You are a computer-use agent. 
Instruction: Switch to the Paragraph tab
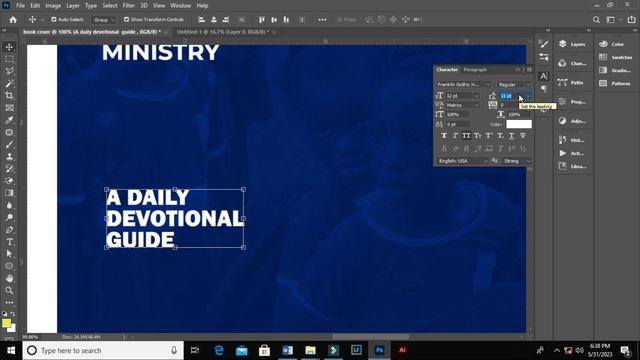475,70
